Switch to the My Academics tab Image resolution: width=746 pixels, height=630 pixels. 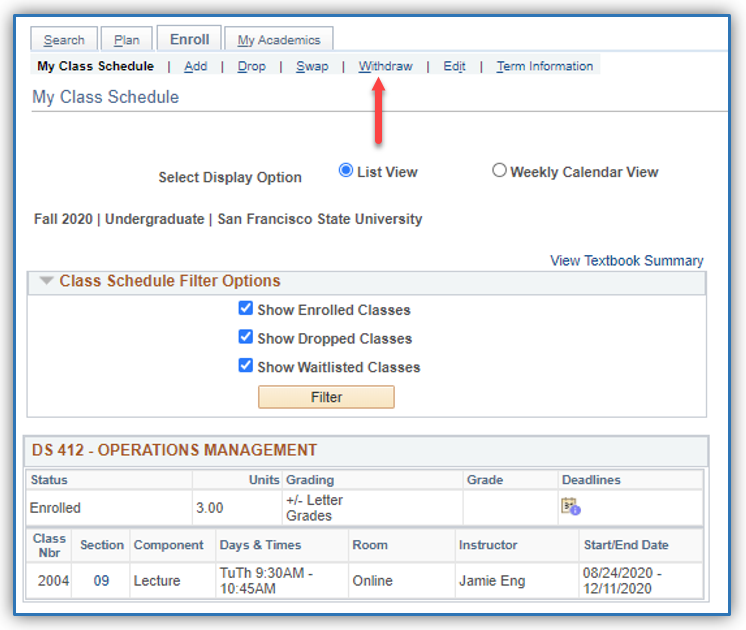pos(279,39)
